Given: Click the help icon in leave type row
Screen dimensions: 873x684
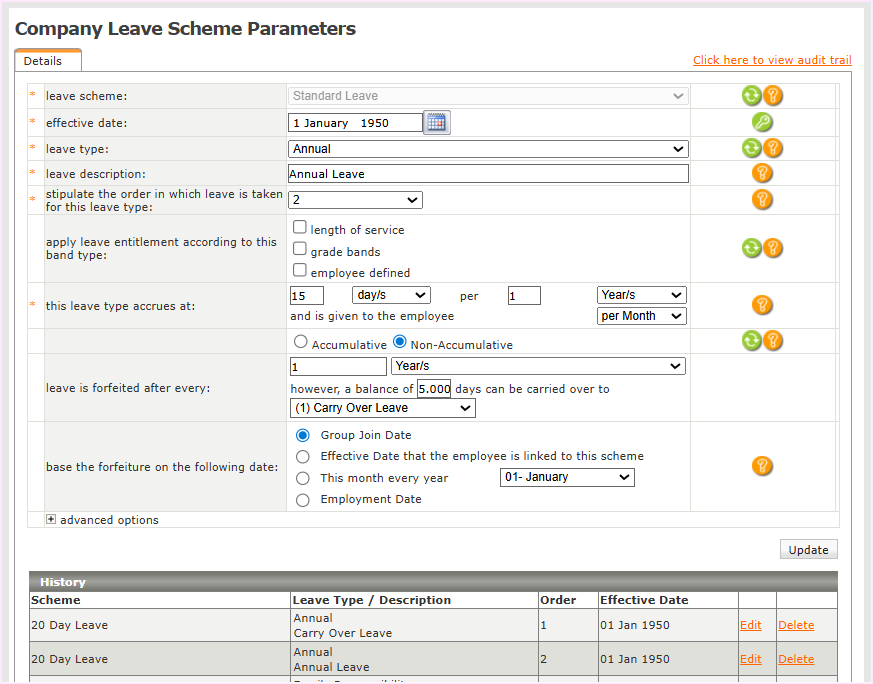Looking at the screenshot, I should (x=773, y=149).
